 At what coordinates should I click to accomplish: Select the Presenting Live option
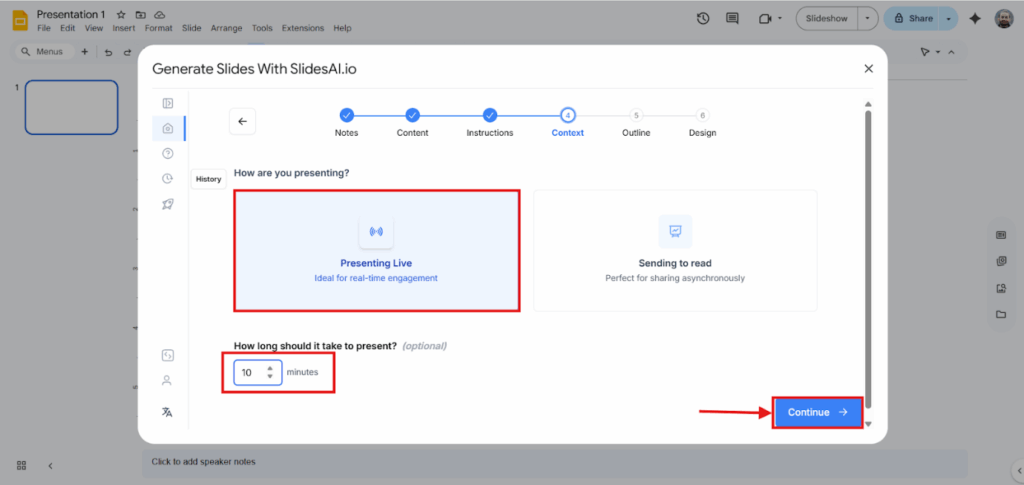[376, 250]
